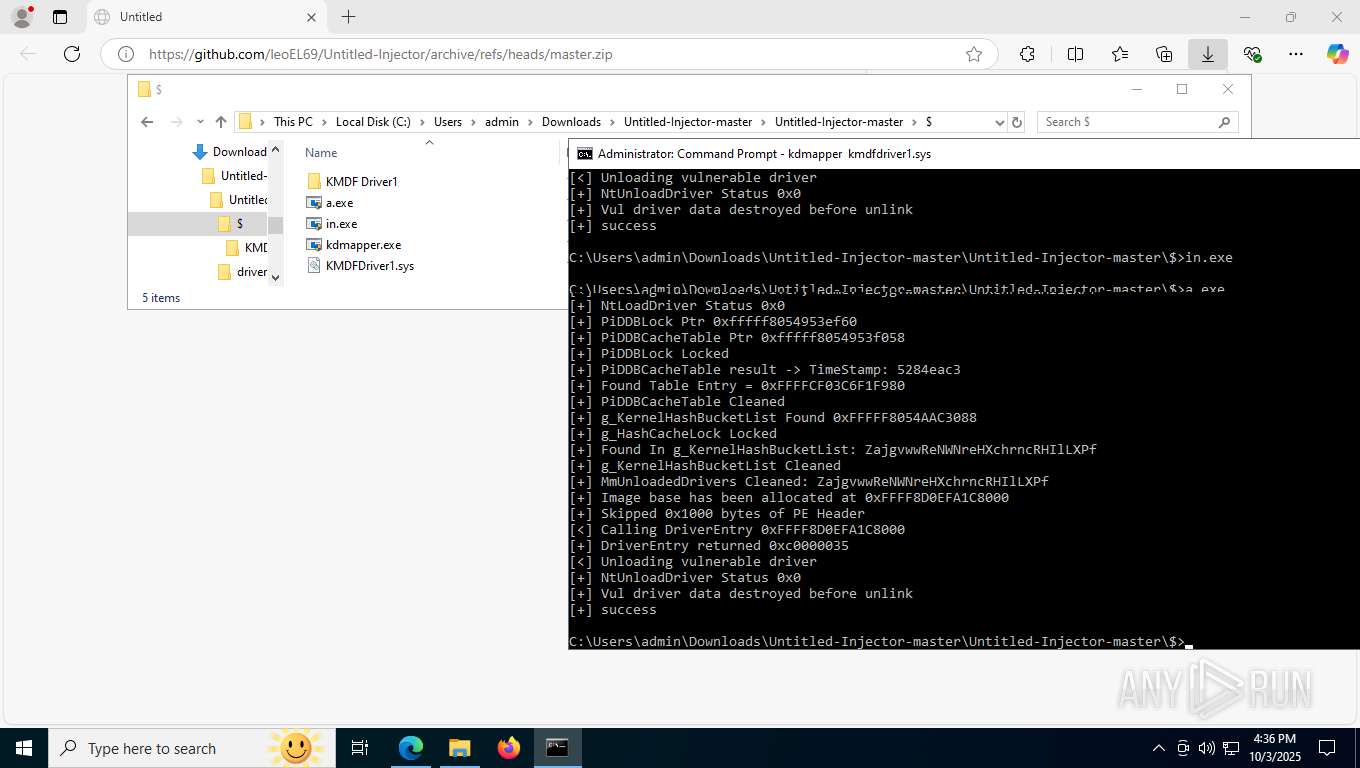The image size is (1360, 768).
Task: Select the KMD folder in navigation tree
Action: tap(246, 248)
